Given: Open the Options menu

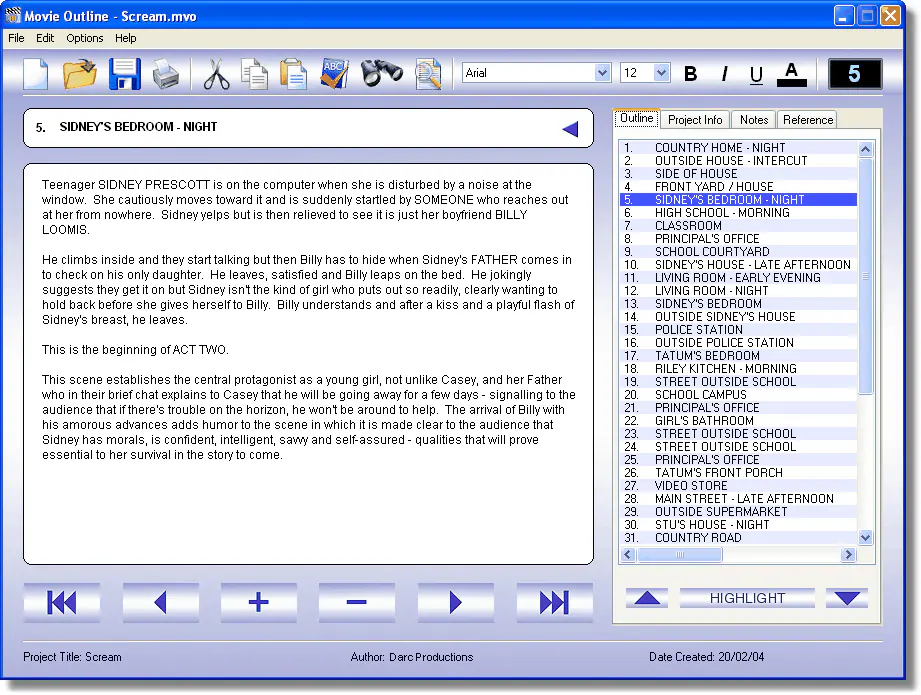Looking at the screenshot, I should coord(85,38).
